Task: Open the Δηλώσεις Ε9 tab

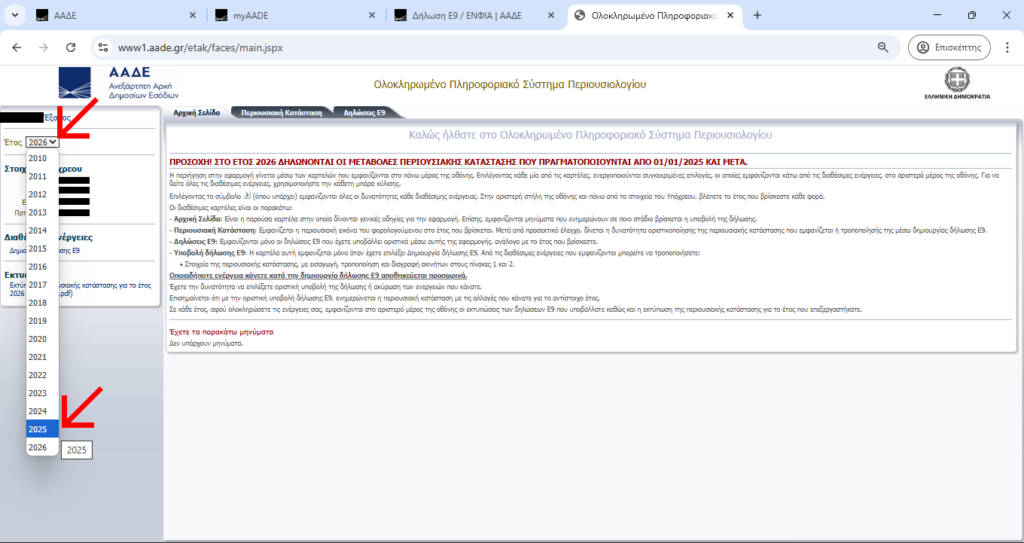Action: (x=365, y=113)
